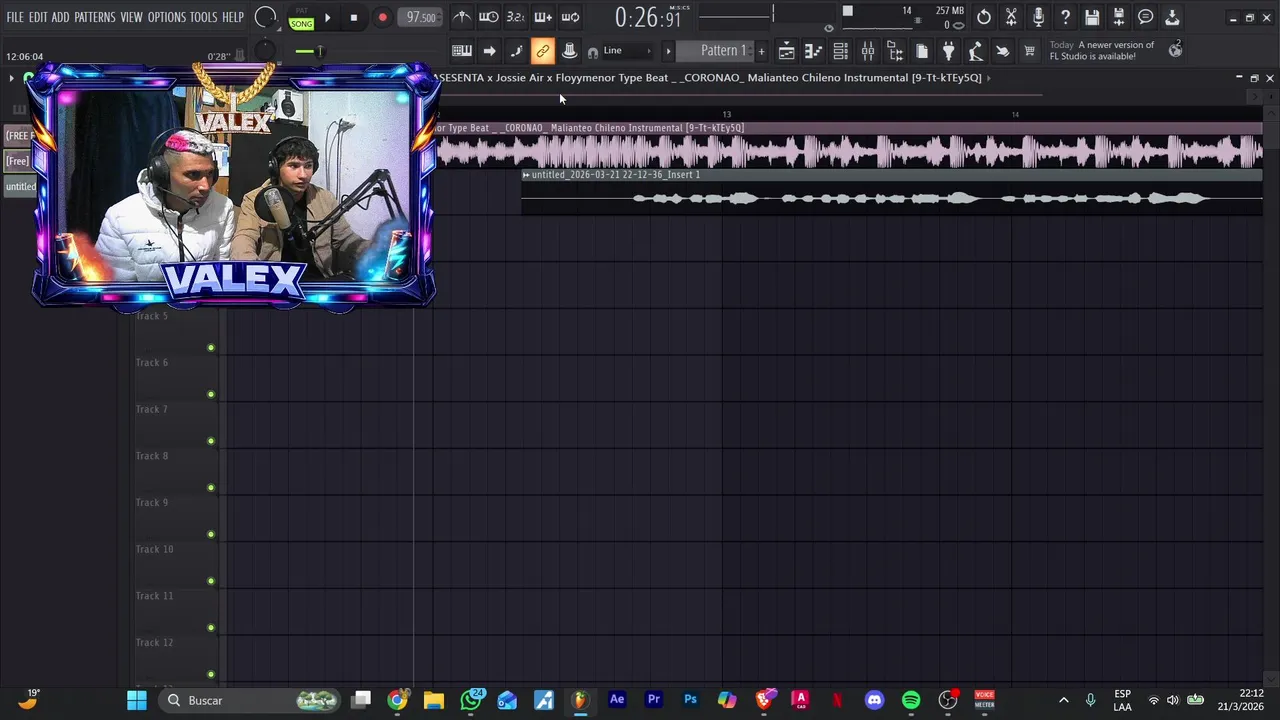1280x720 pixels.
Task: Open the VIEW menu
Action: point(131,17)
